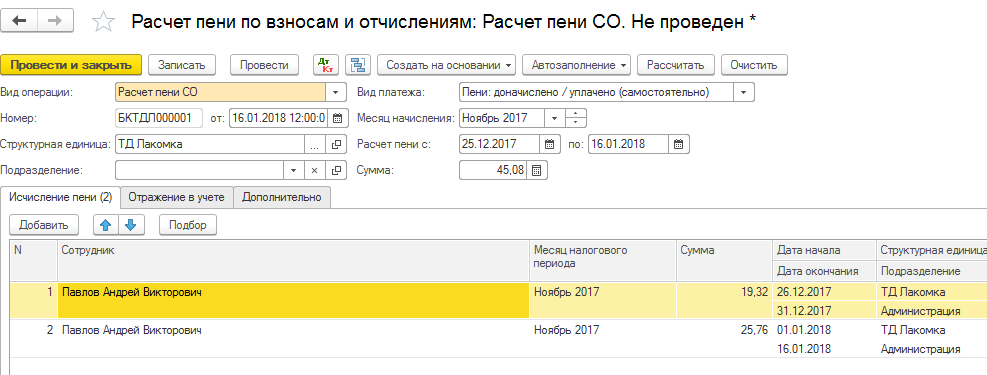
Task: Open Вид платежа dropdown arrow
Action: 743,92
